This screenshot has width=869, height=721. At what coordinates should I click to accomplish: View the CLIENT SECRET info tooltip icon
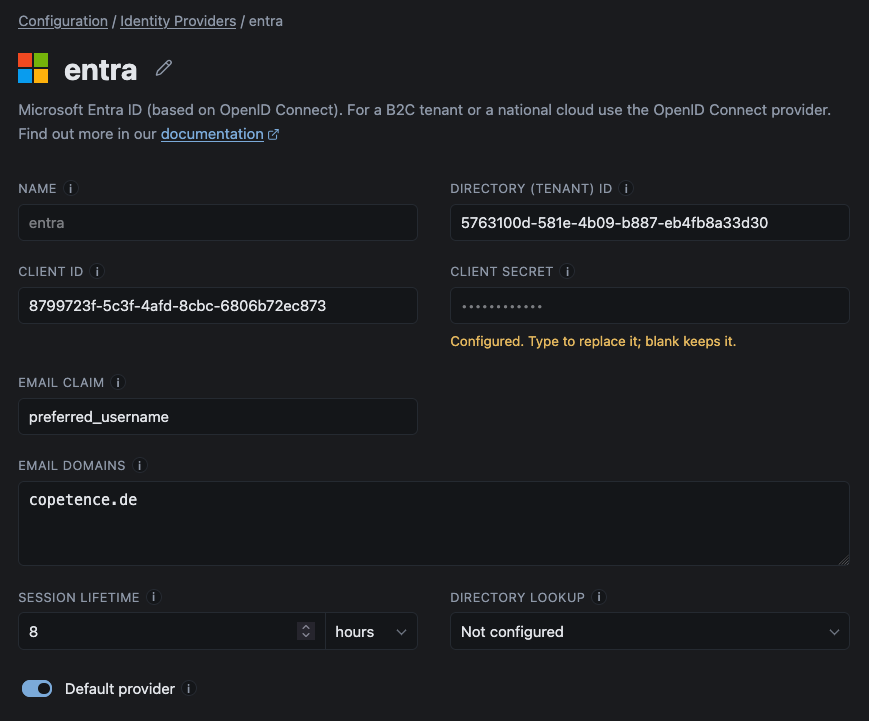567,272
